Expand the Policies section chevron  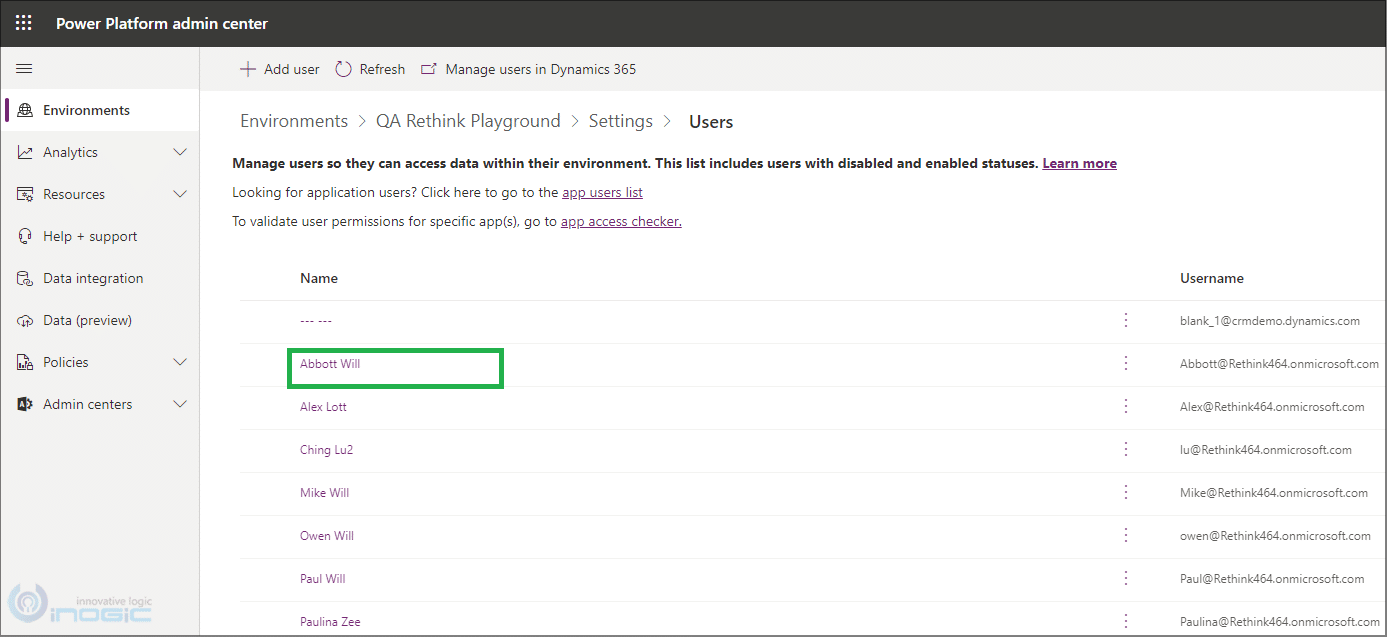pos(180,363)
